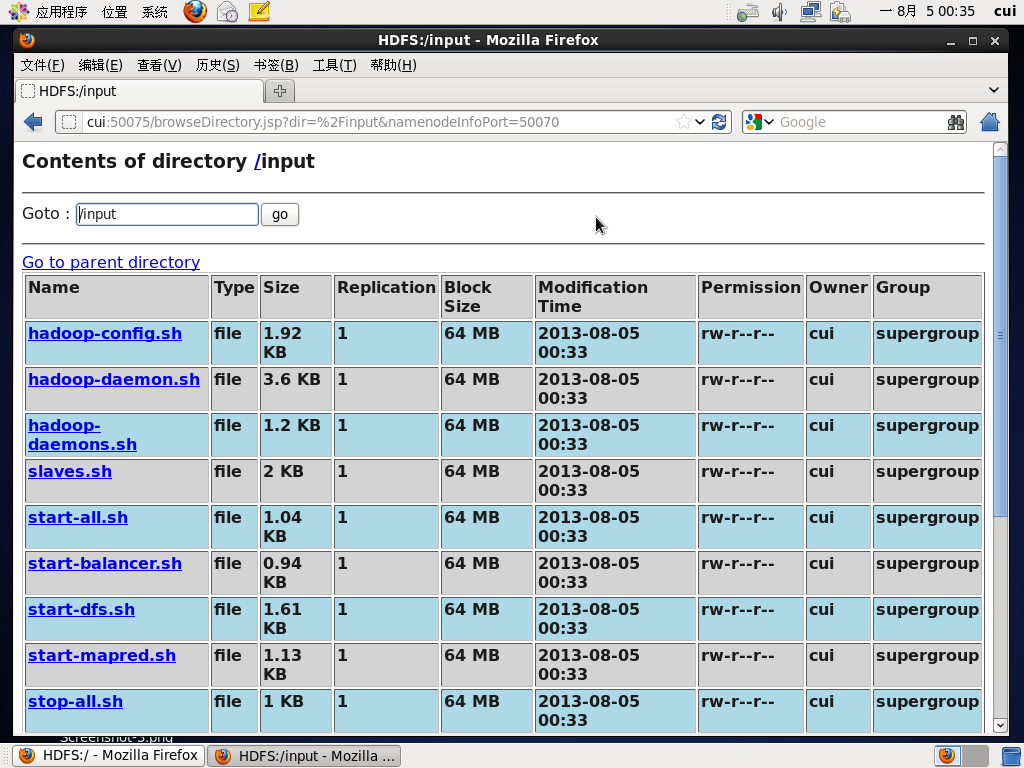The image size is (1024, 768).
Task: Open the 工具(T) menu
Action: click(334, 65)
